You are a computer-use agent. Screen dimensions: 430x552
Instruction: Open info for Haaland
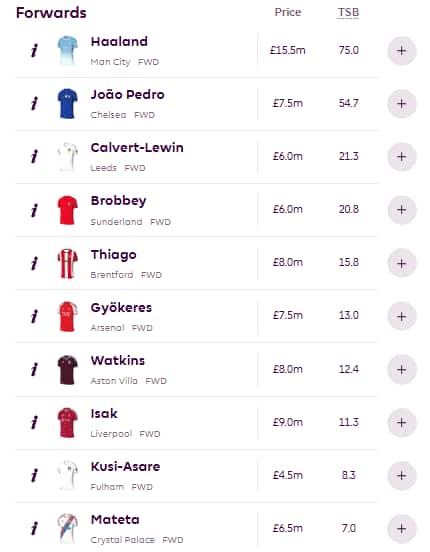tap(34, 51)
